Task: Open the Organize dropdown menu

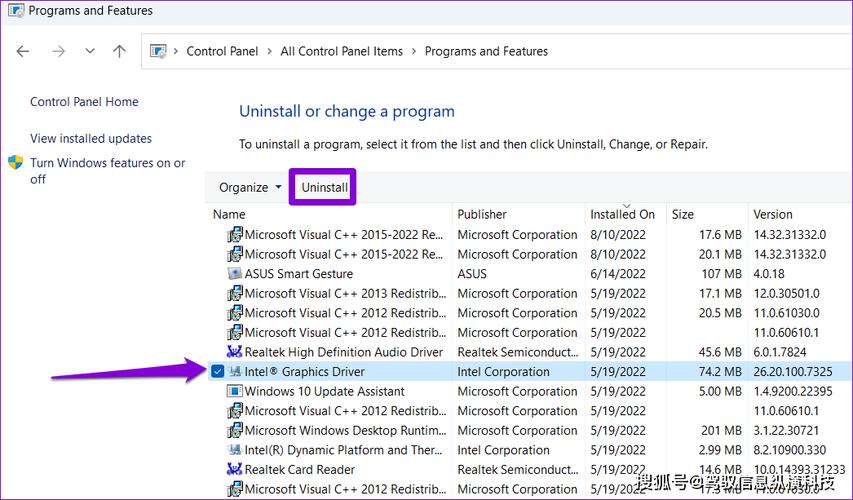Action: 250,187
